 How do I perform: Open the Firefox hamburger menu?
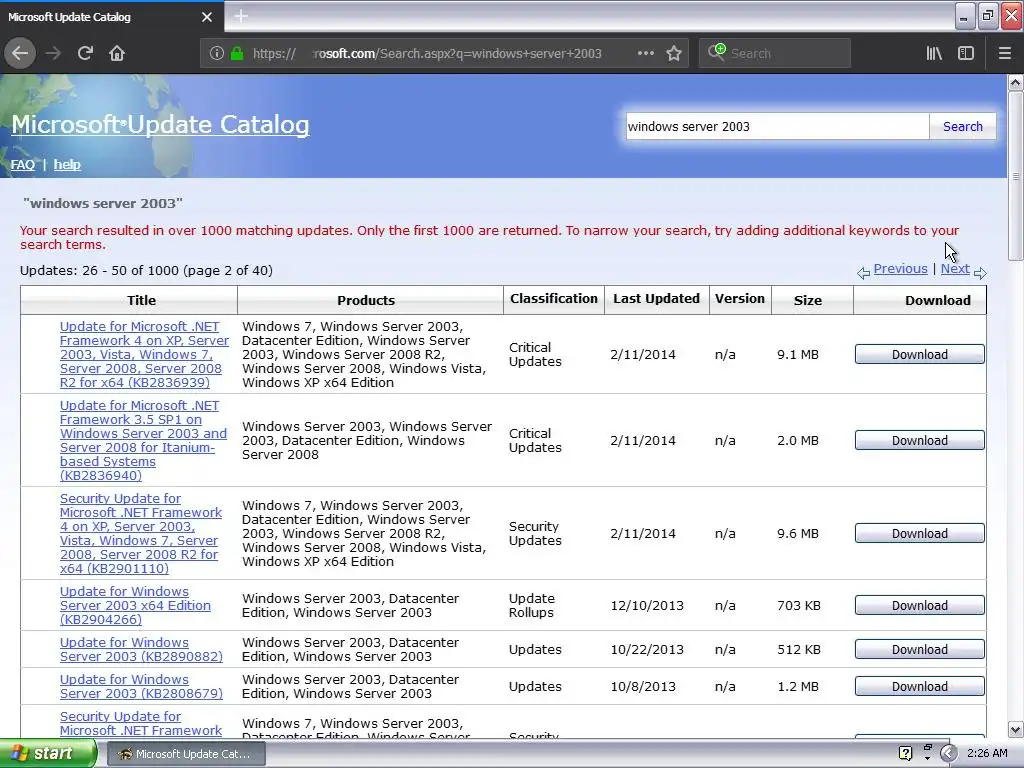click(x=1004, y=53)
